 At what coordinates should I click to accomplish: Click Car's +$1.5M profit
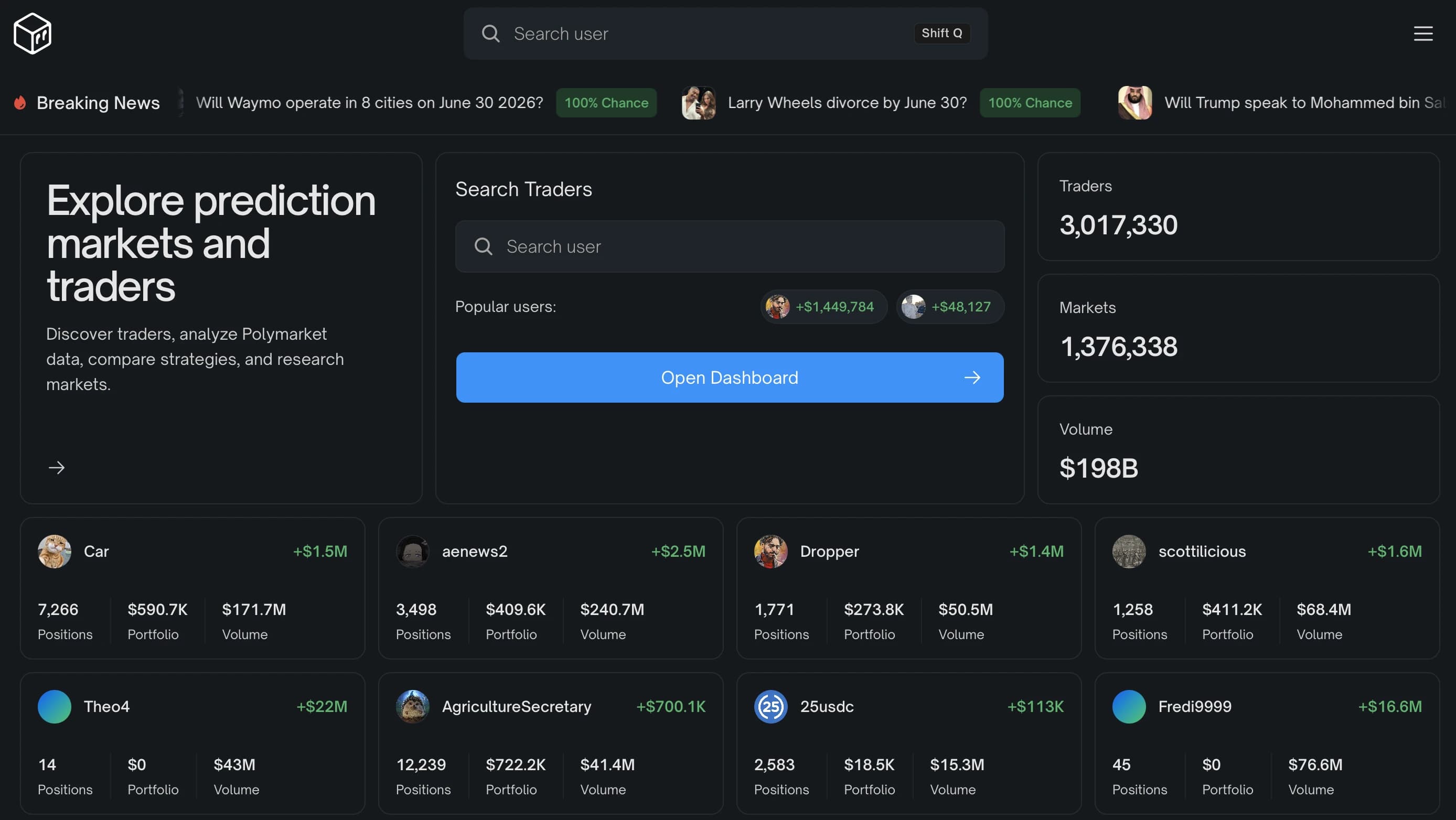click(320, 551)
